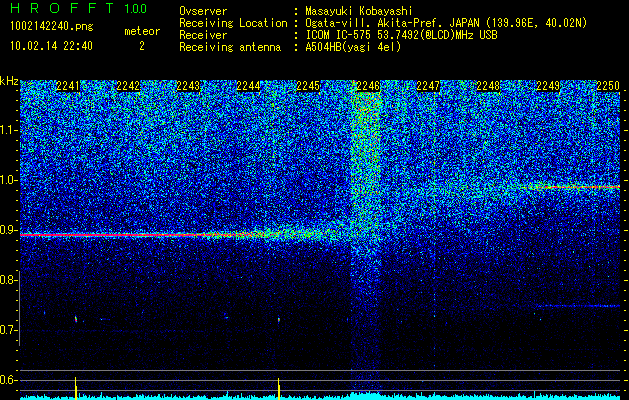
Task: Click the yellow meteor spike near 2244
Action: pyautogui.click(x=279, y=388)
